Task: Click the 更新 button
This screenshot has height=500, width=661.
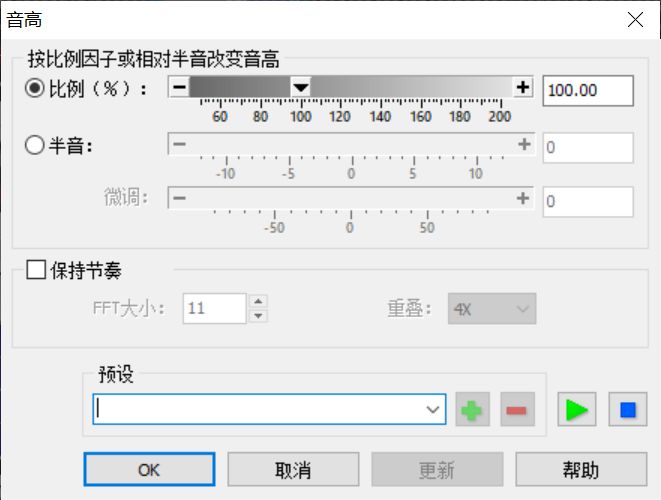Action: [437, 470]
